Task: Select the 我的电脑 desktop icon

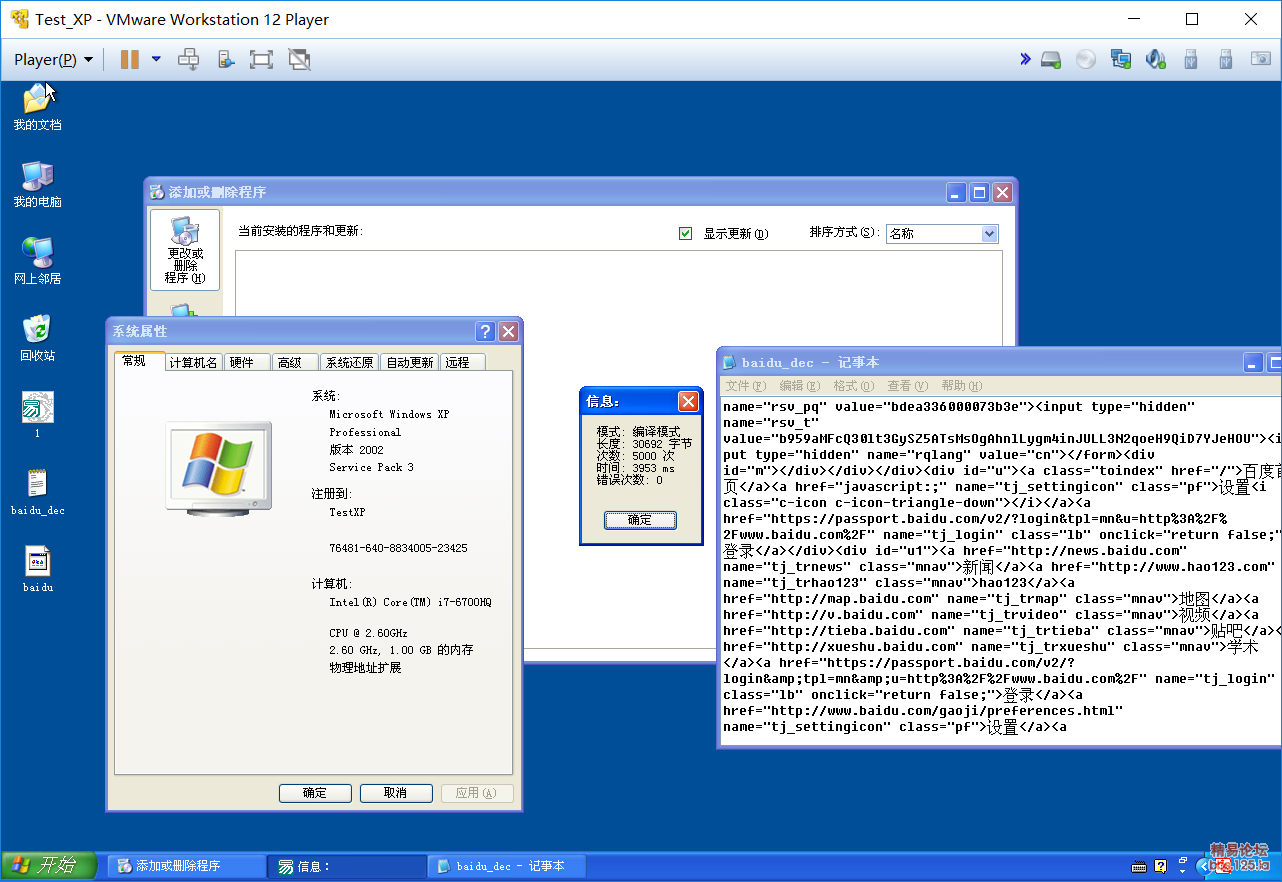Action: 37,185
